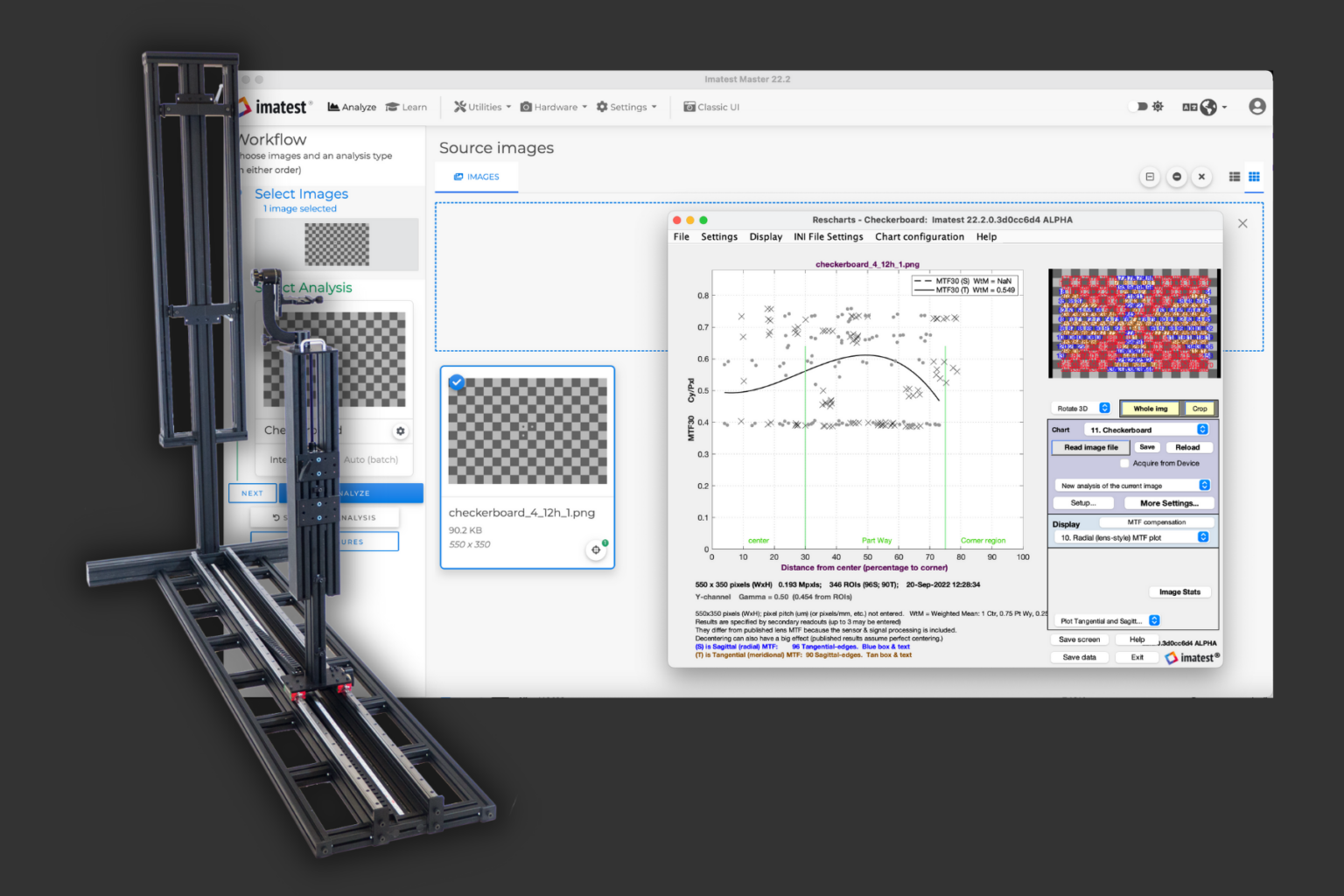Switch to grid view of images

pyautogui.click(x=1254, y=177)
